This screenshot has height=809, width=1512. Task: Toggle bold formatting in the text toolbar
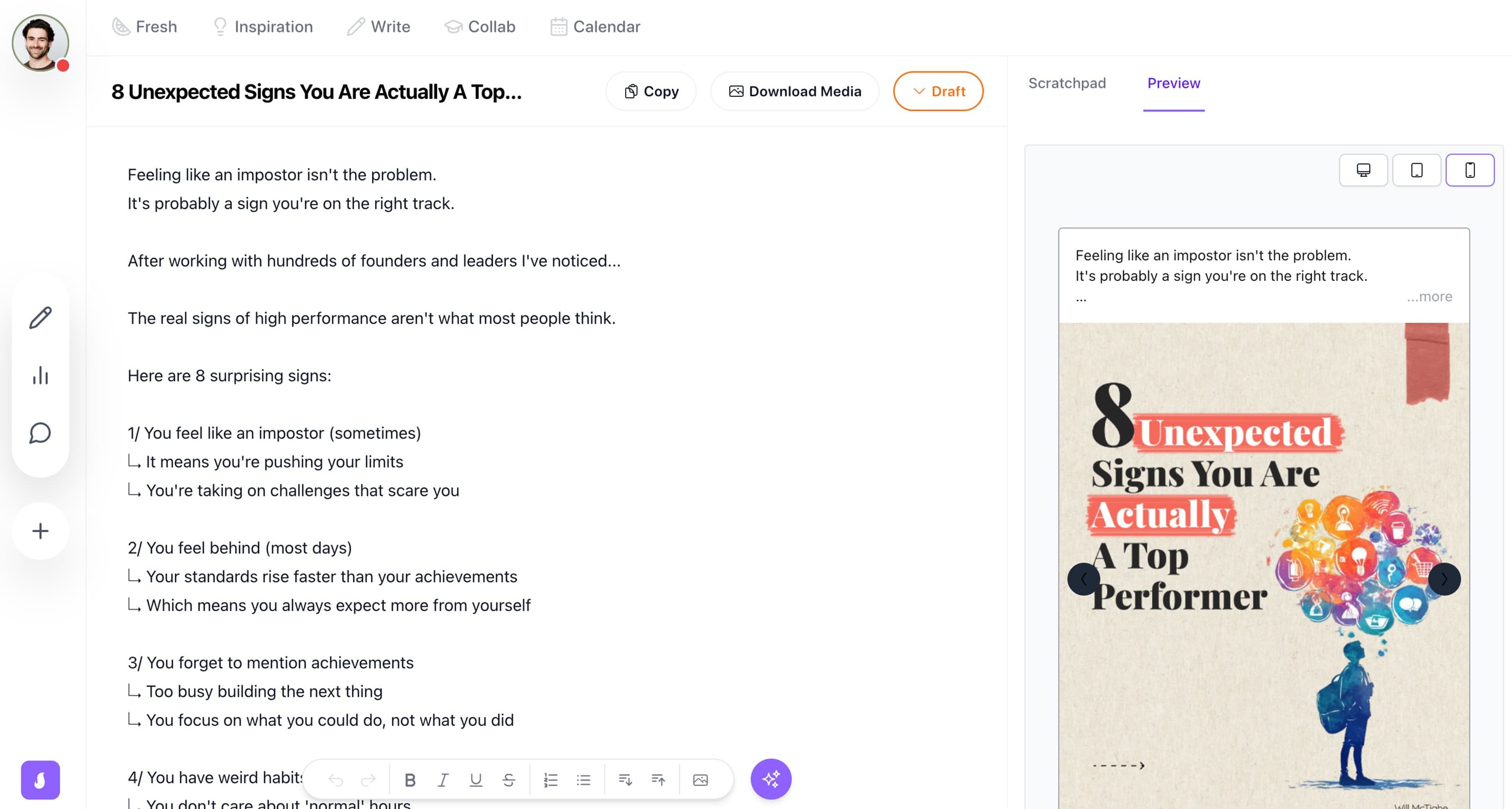(410, 779)
